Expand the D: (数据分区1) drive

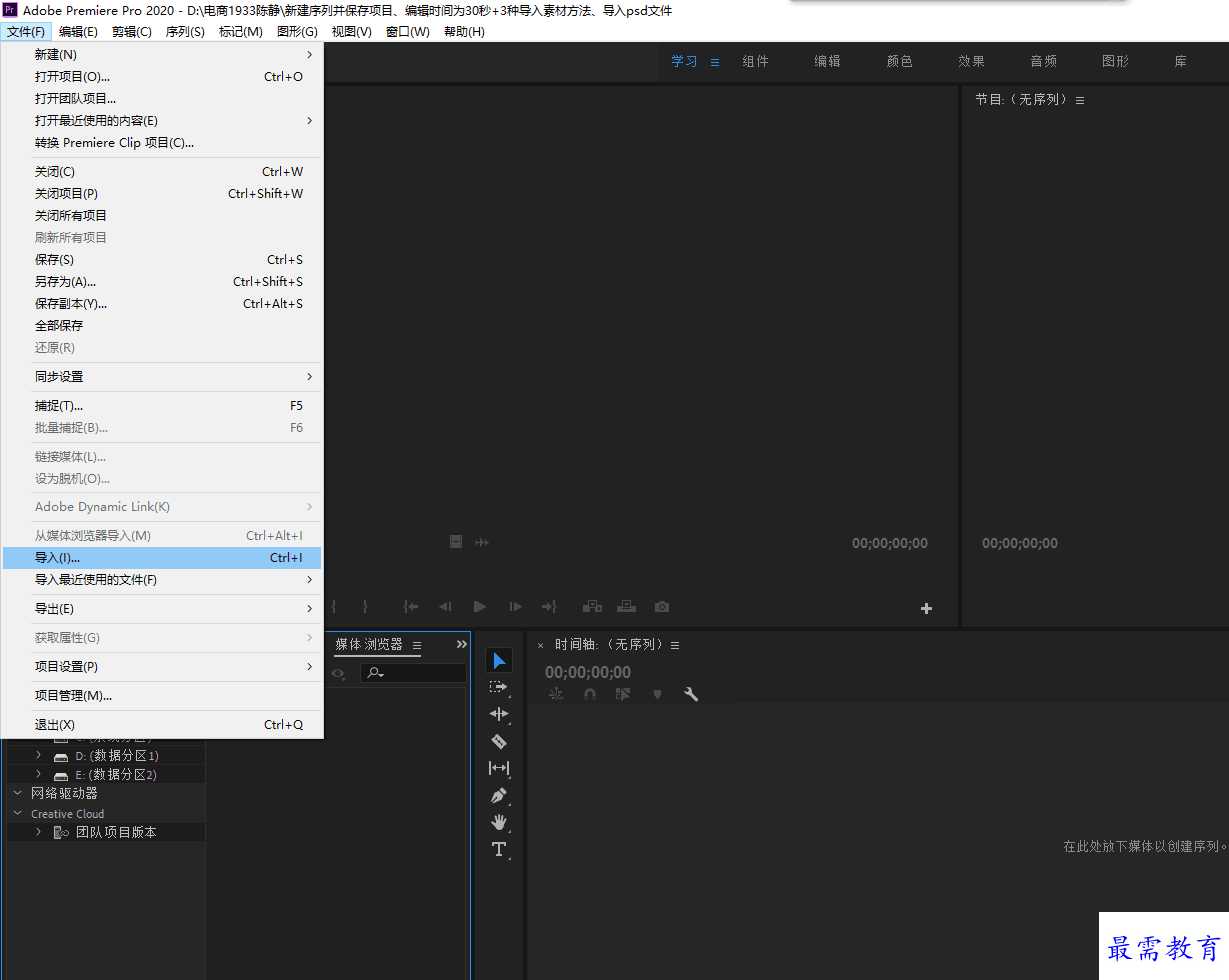(x=39, y=755)
